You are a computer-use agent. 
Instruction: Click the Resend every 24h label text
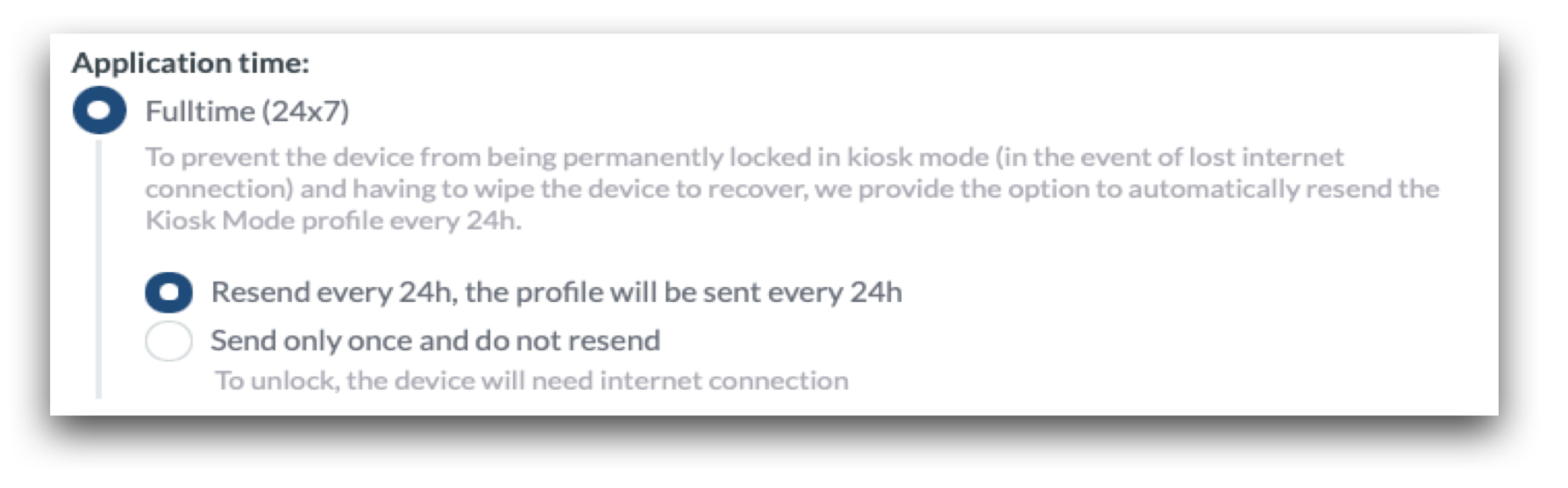pos(556,292)
